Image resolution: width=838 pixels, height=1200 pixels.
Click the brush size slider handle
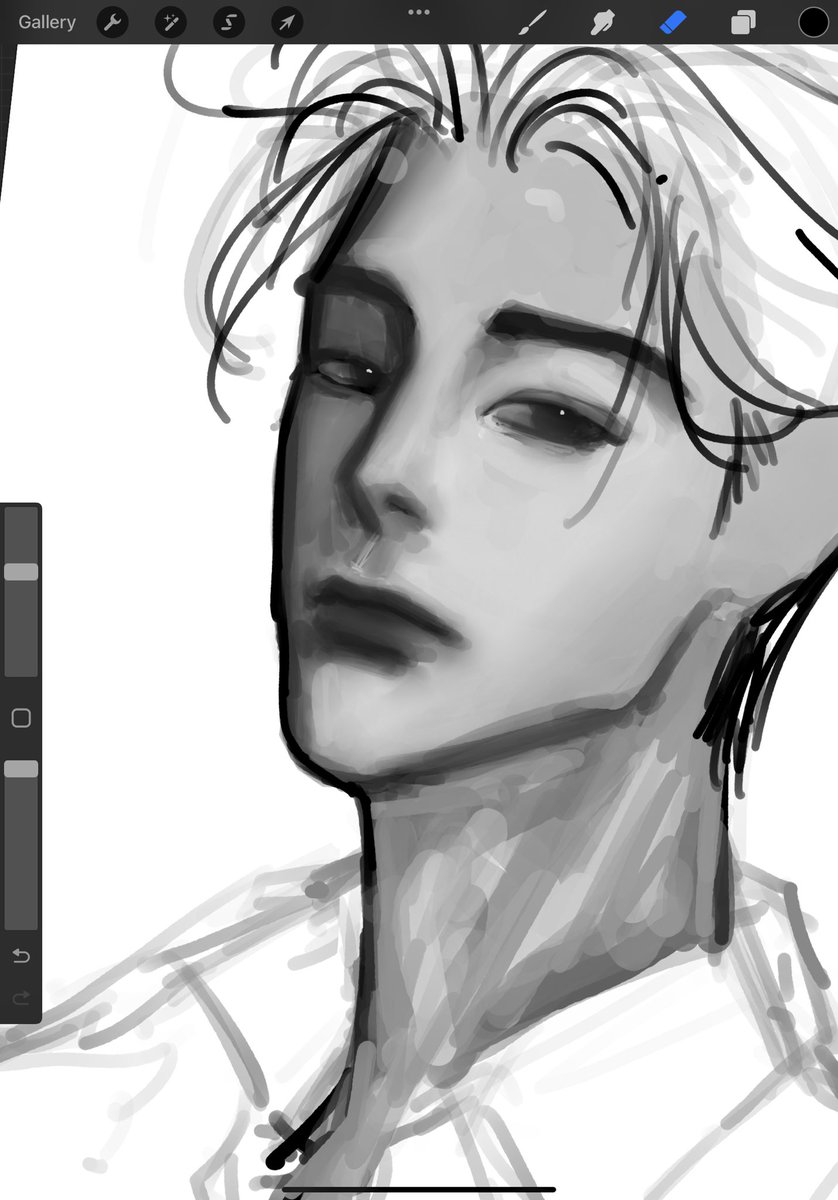(x=21, y=572)
